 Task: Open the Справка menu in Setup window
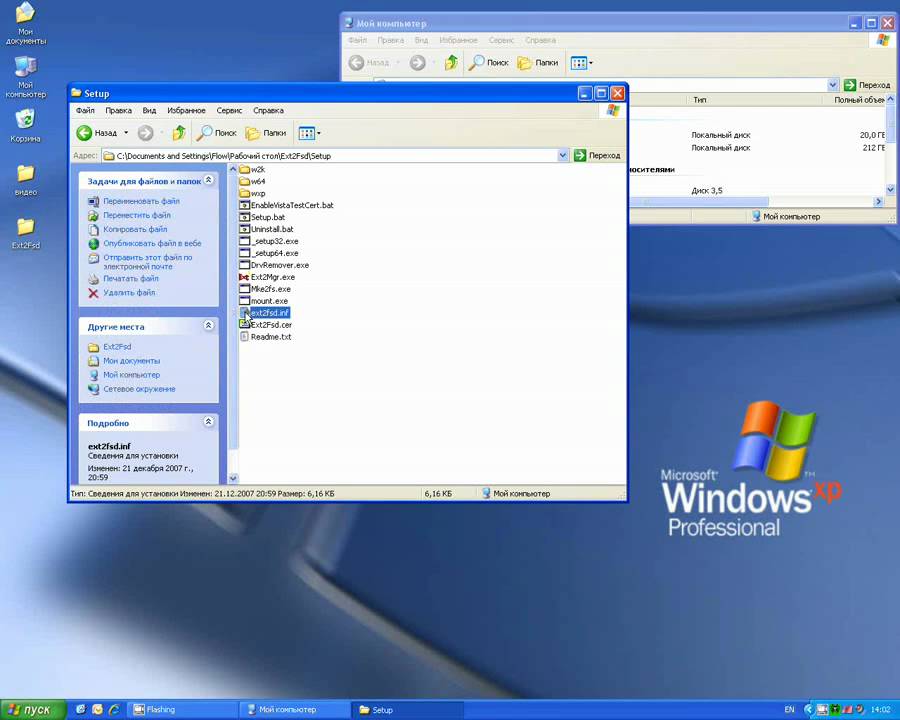[268, 110]
